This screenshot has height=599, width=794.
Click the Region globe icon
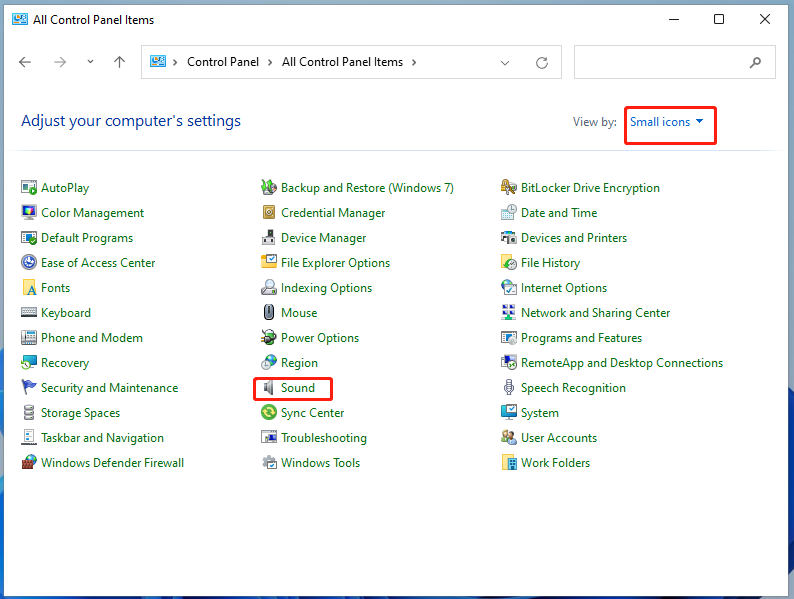pyautogui.click(x=269, y=363)
